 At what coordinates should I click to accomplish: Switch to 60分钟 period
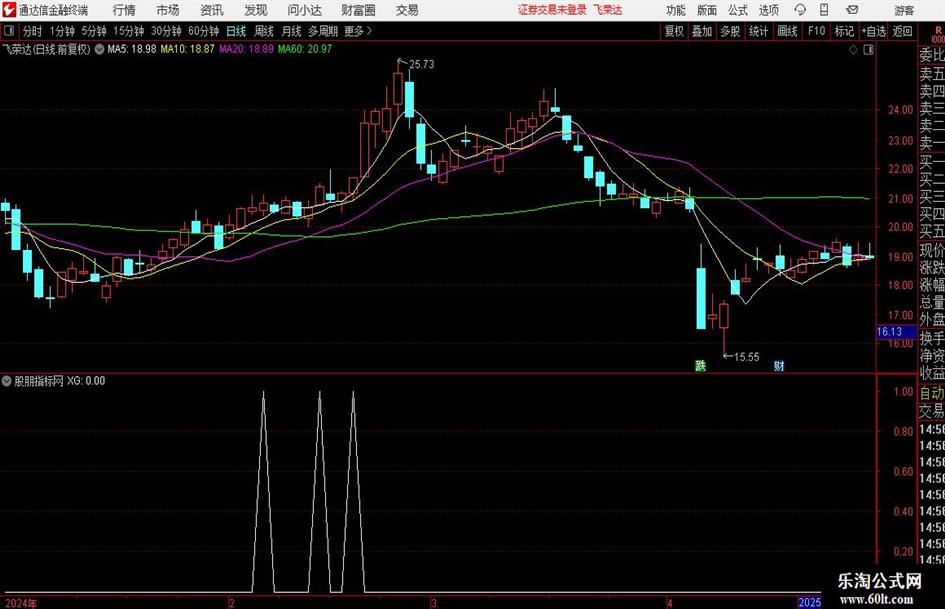pos(204,31)
